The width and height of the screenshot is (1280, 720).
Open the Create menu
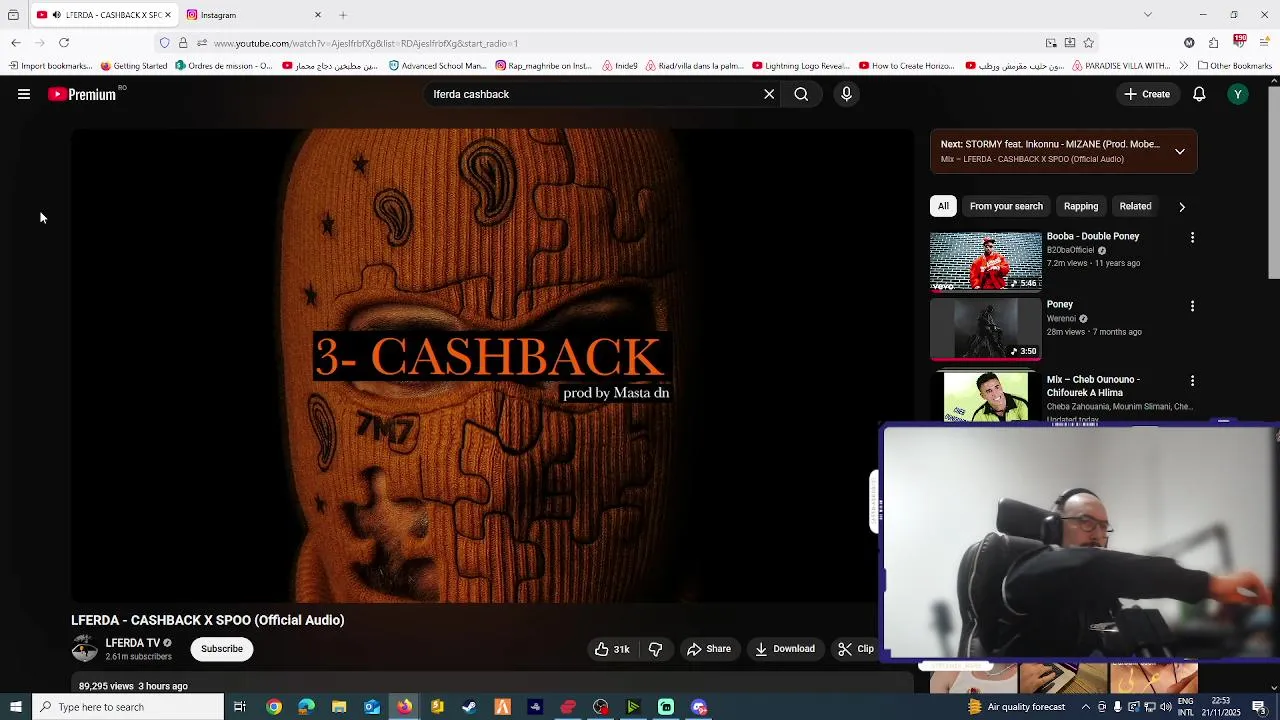point(1146,94)
